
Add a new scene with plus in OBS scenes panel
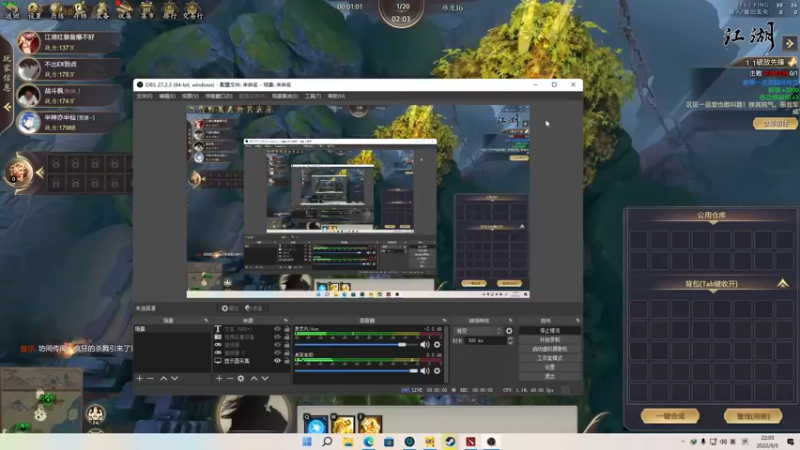139,378
